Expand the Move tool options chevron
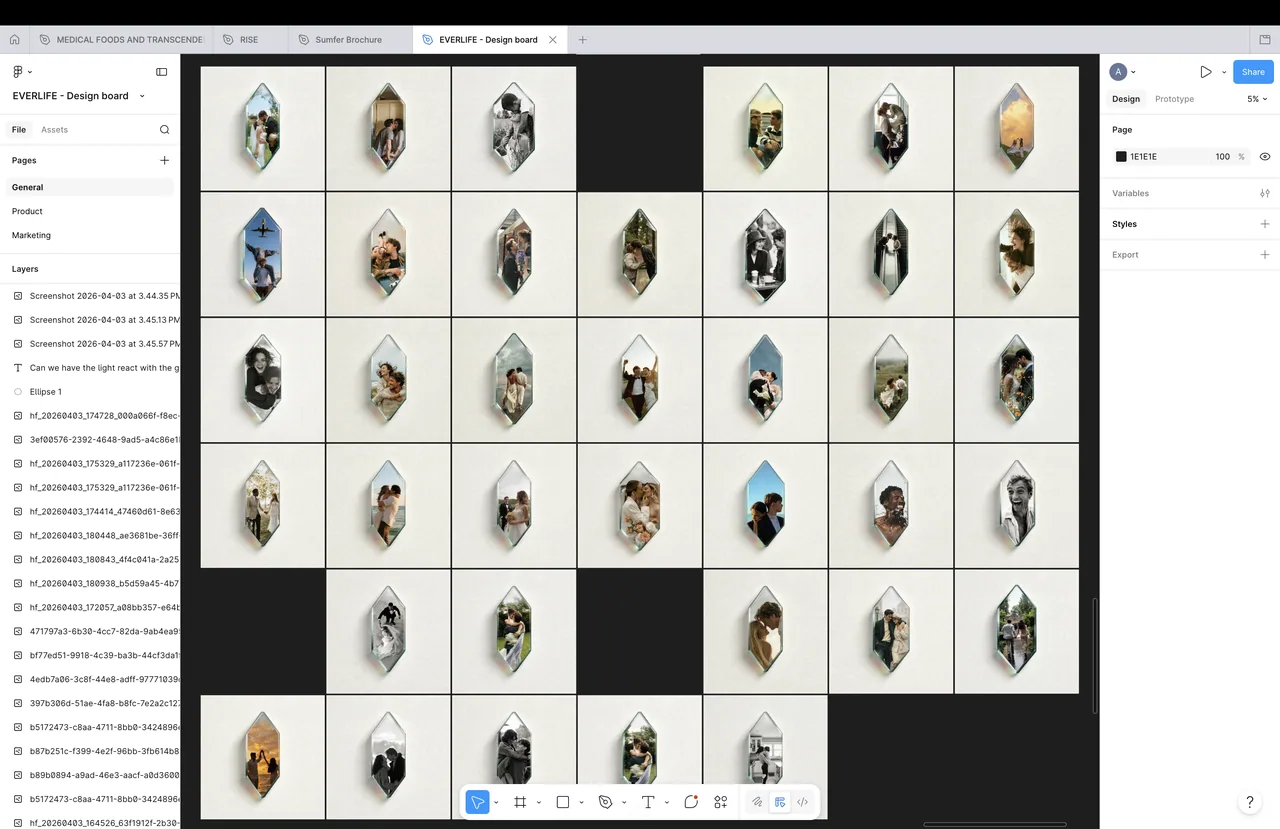 tap(496, 802)
